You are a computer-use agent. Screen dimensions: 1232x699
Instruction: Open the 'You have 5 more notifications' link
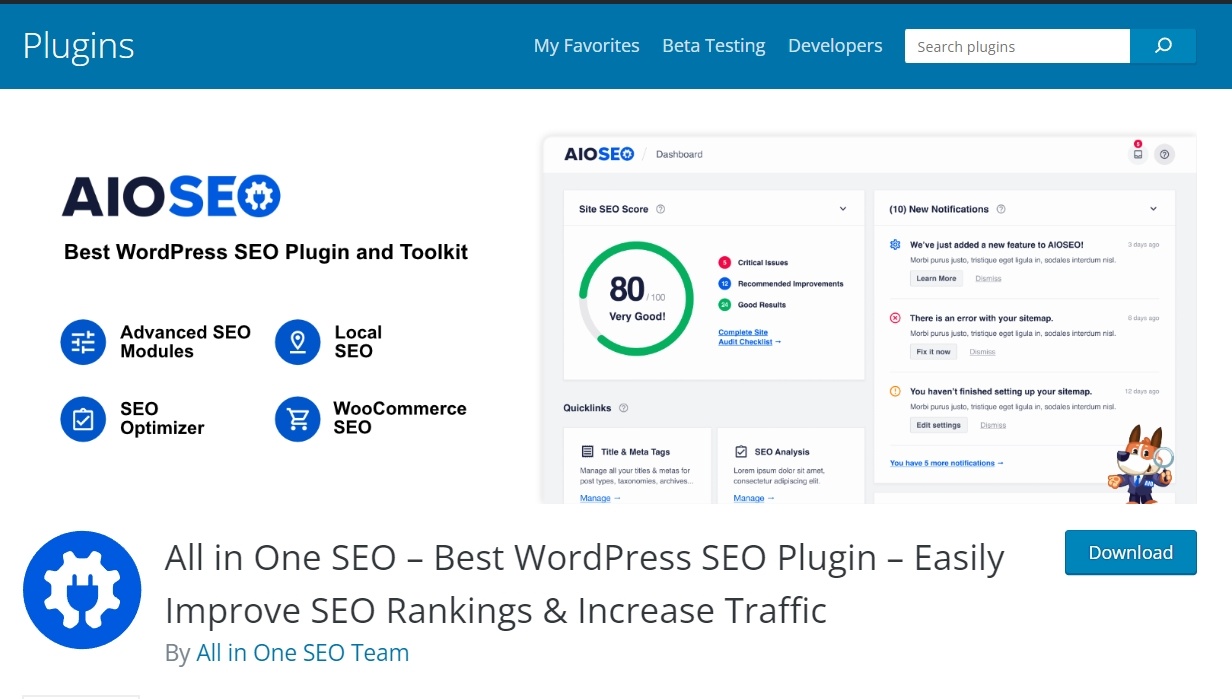[x=946, y=463]
